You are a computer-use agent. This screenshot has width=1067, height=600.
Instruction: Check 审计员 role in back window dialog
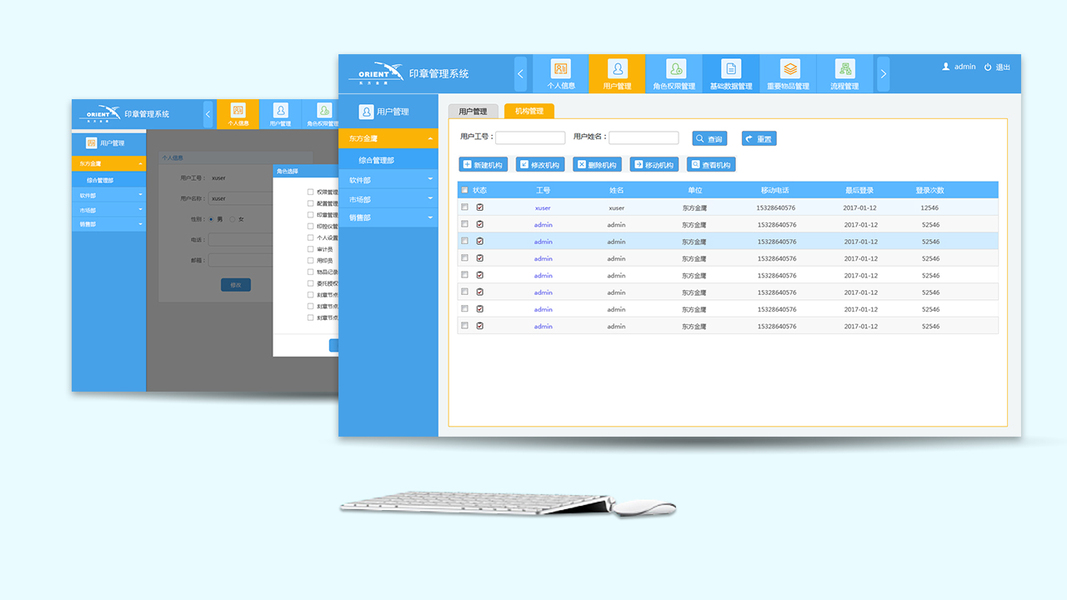pos(310,249)
